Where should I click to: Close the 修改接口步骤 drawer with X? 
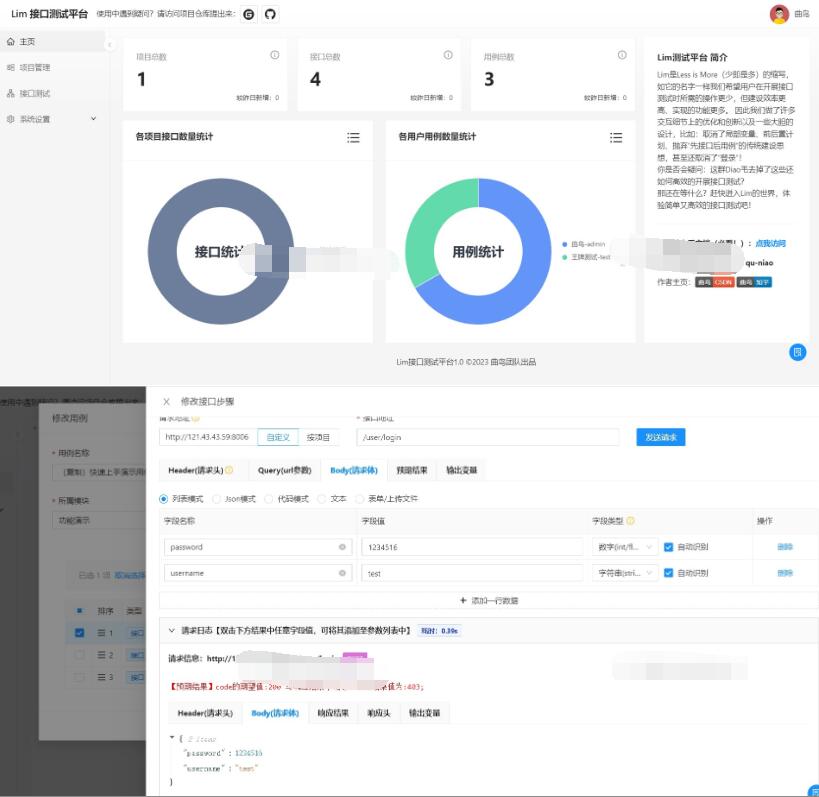tap(166, 401)
